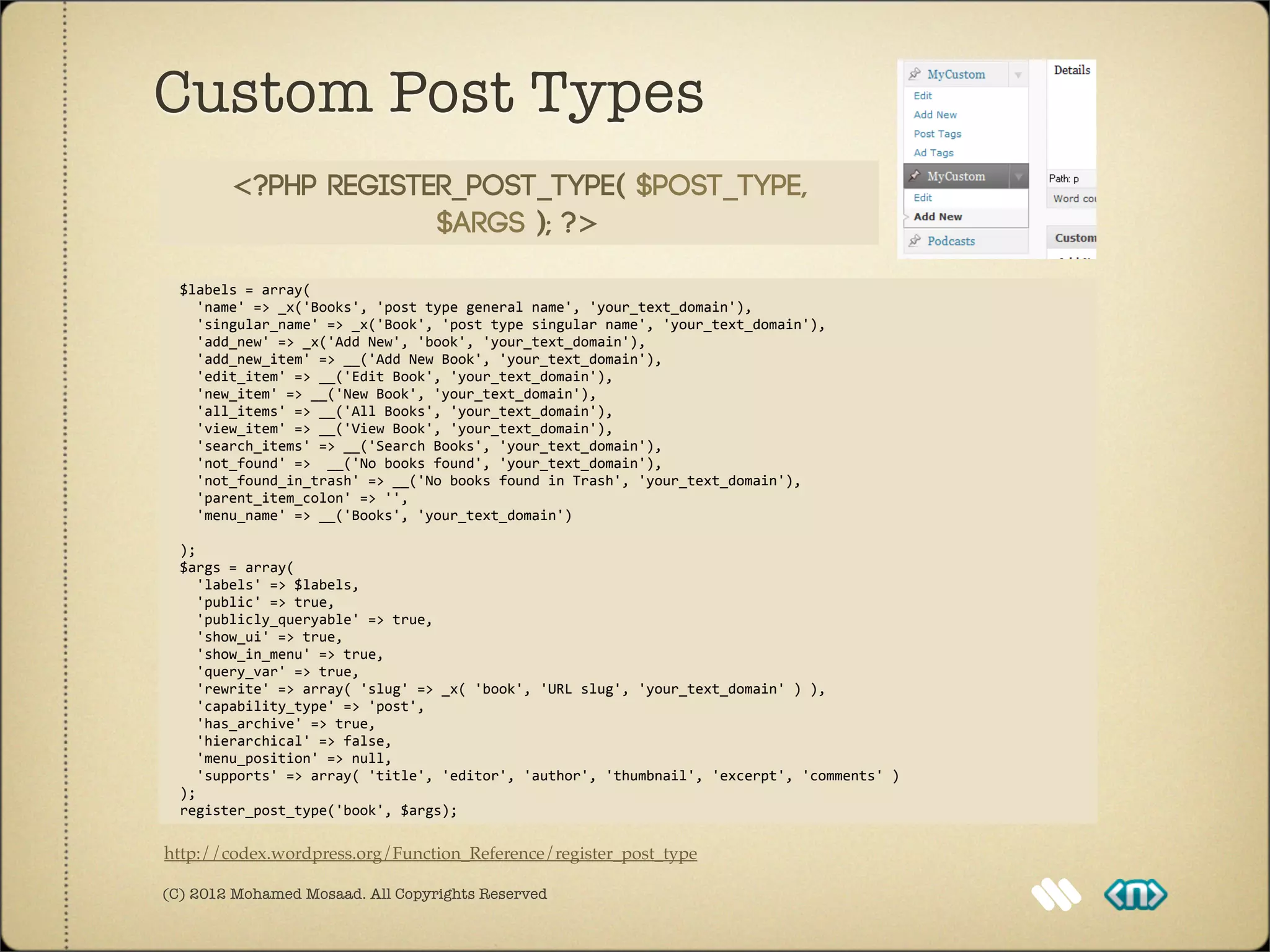Collapse the upper MyCustom menu with its arrow
This screenshot has height=952, width=1270.
(1018, 75)
